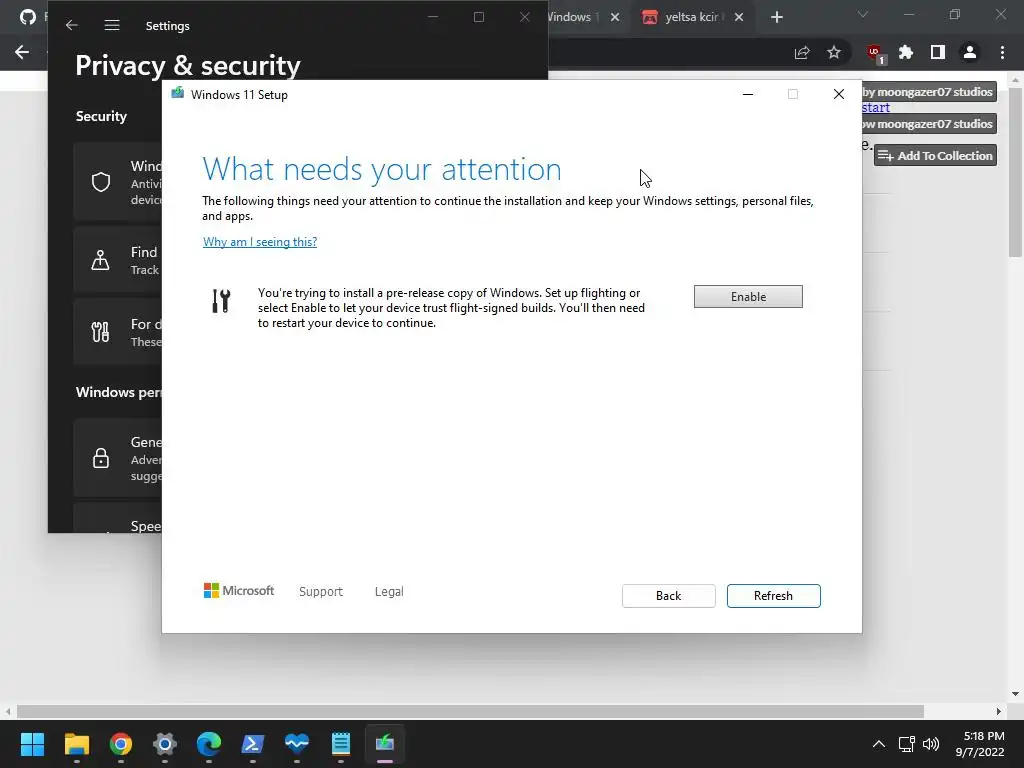Minimize the Windows 11 Setup window
Viewport: 1024px width, 768px height.
pyautogui.click(x=748, y=94)
